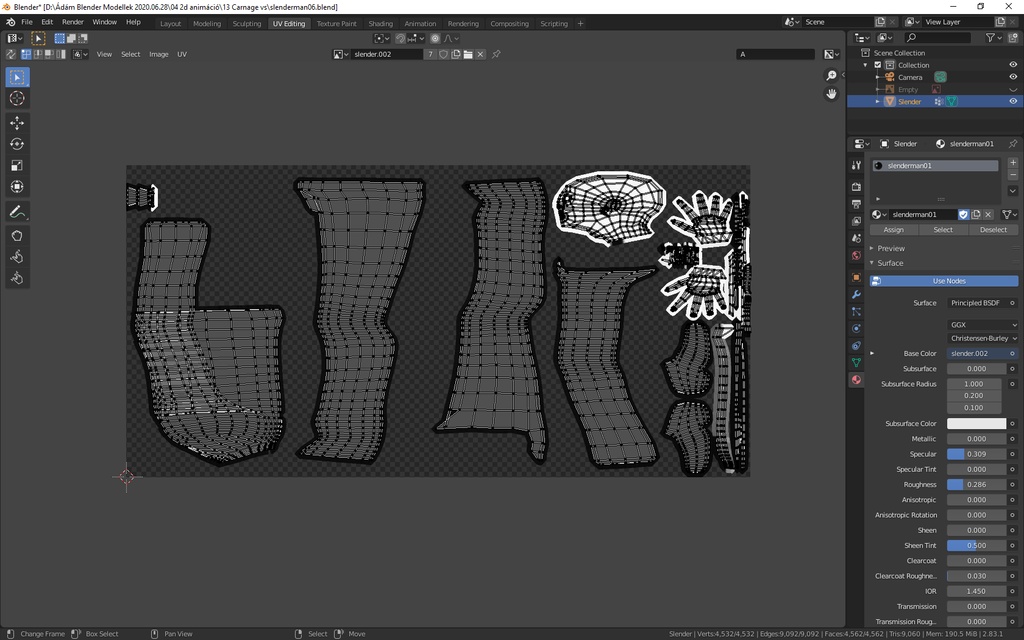Open the Output properties tab
1024x640 pixels.
[856, 204]
